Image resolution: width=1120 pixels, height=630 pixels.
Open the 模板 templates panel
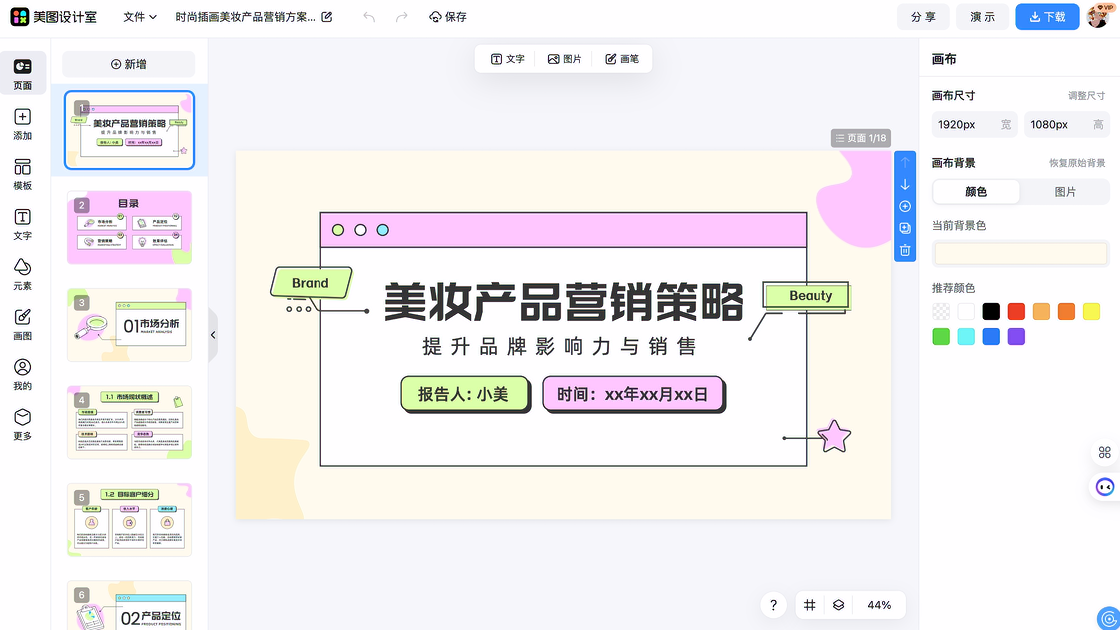pyautogui.click(x=22, y=173)
